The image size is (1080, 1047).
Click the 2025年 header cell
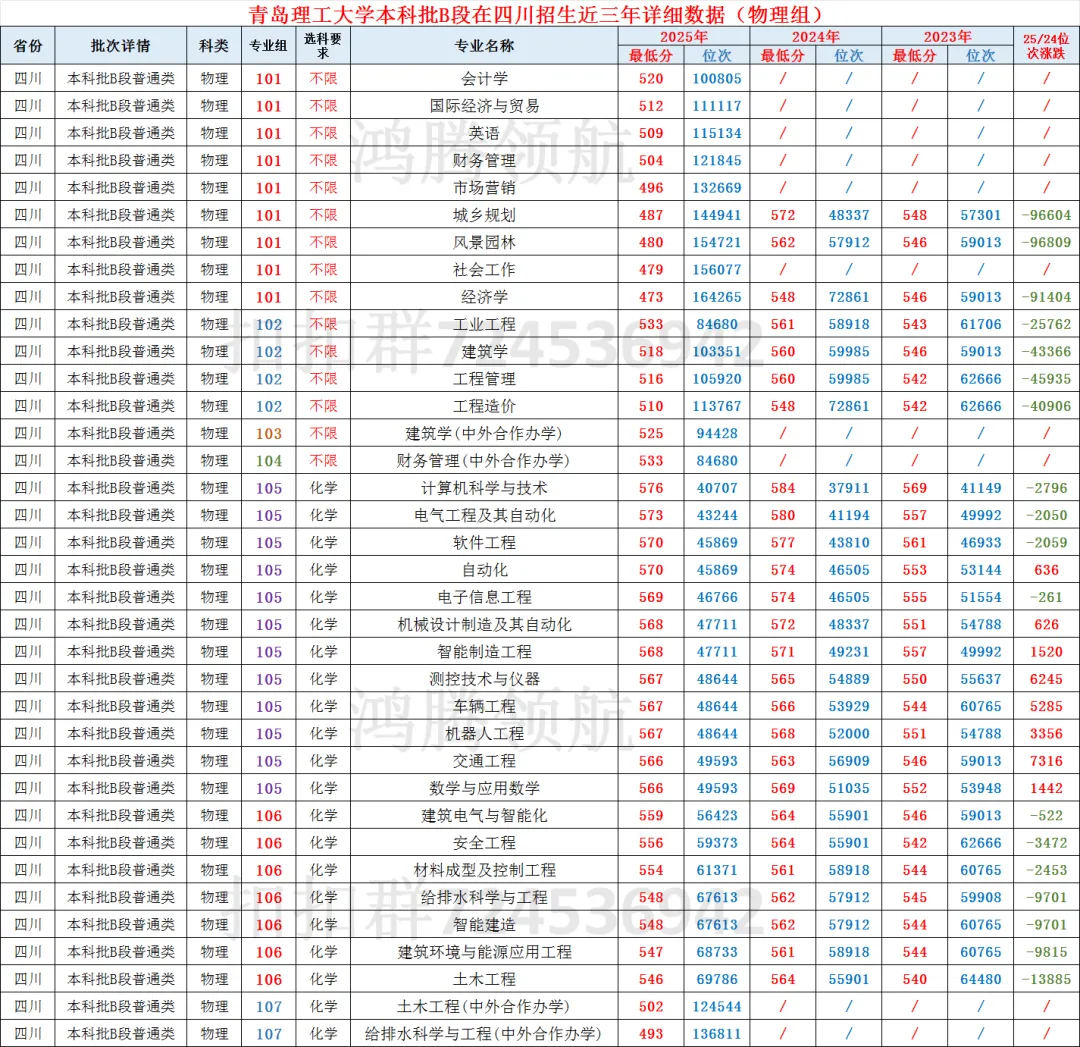point(684,37)
